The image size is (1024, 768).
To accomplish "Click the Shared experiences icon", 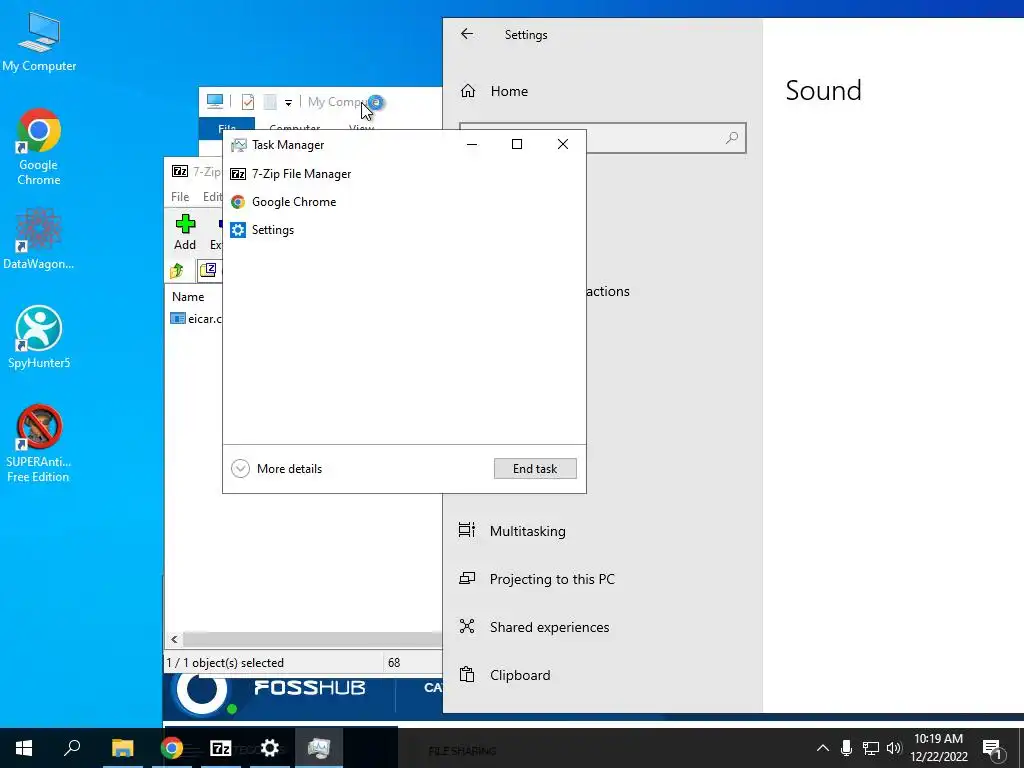I will tap(466, 626).
